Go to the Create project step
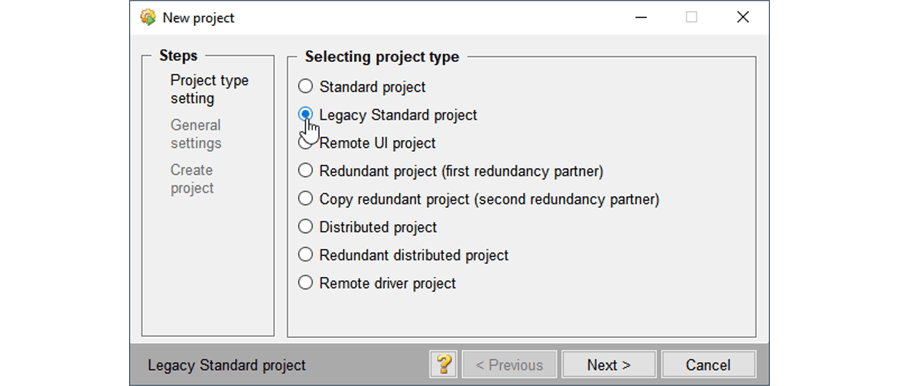900x386 pixels. click(192, 179)
